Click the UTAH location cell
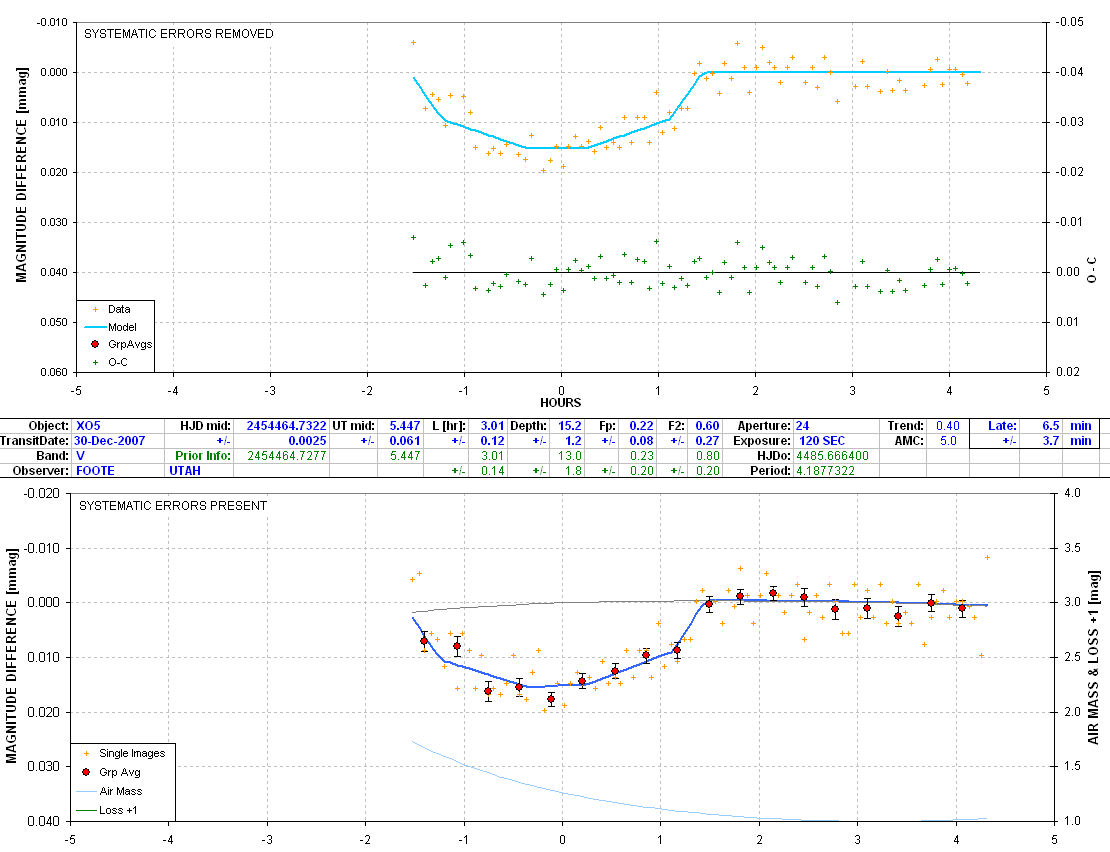The height and width of the screenshot is (852, 1110). pyautogui.click(x=185, y=471)
